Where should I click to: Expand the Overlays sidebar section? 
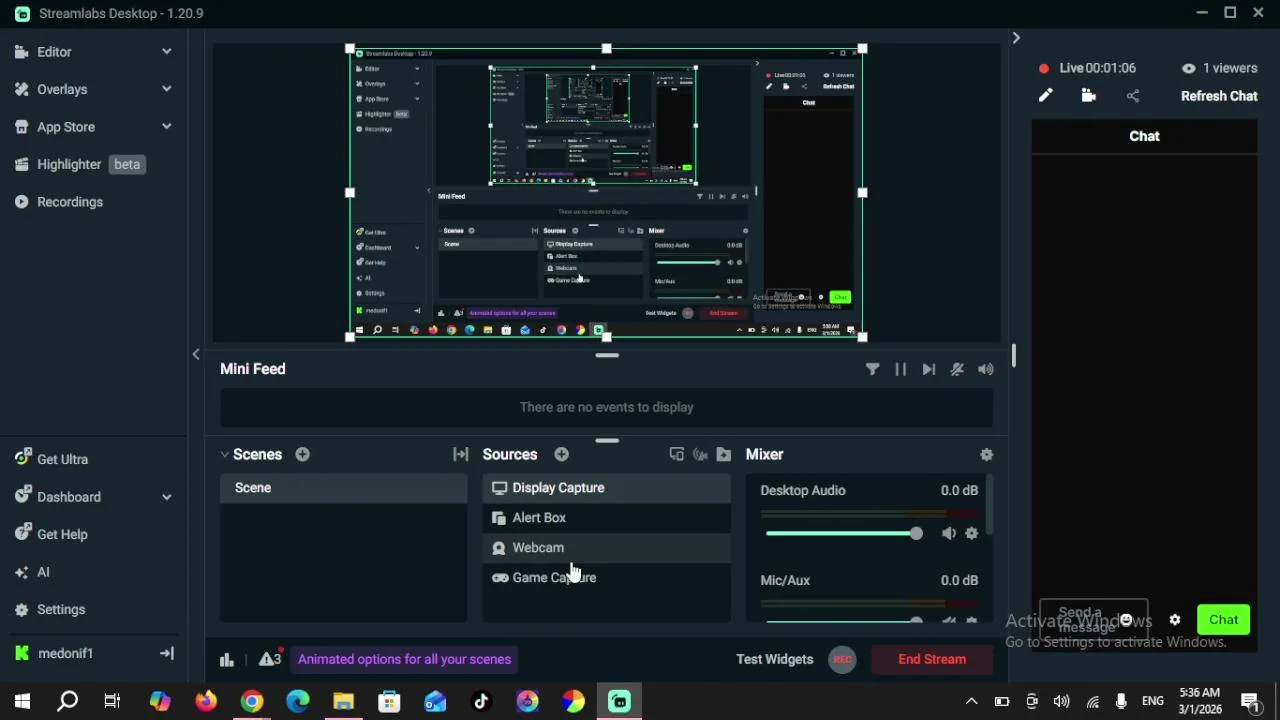coord(166,89)
